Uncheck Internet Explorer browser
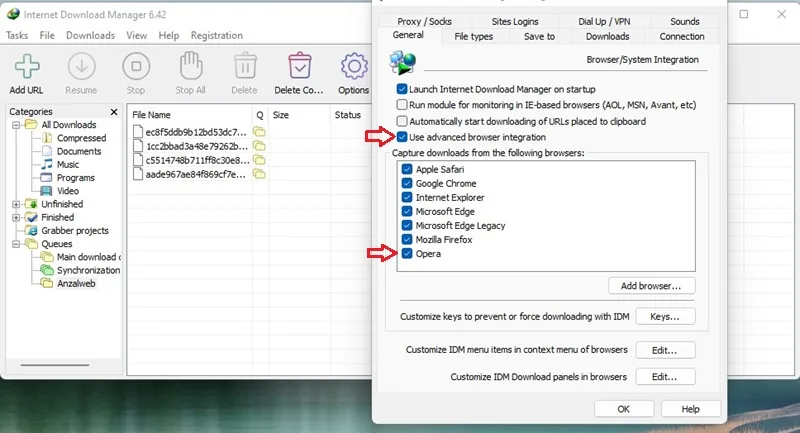The height and width of the screenshot is (433, 800). [407, 197]
